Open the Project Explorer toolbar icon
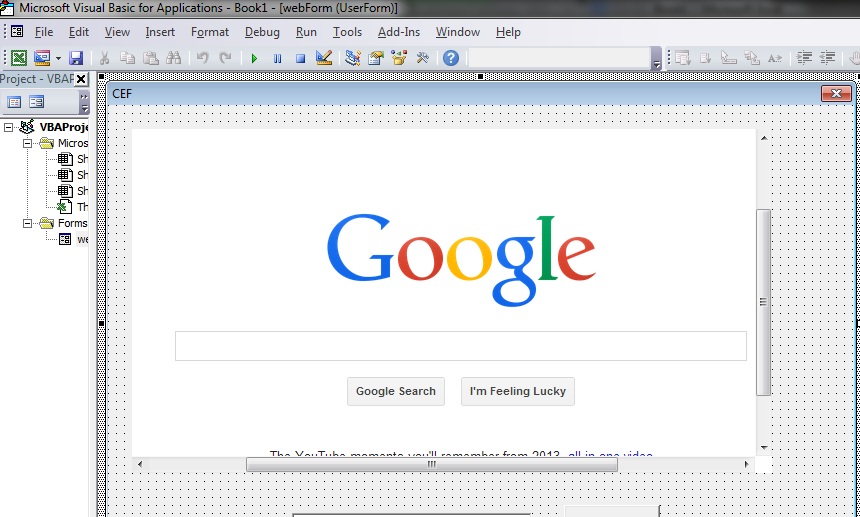860x517 pixels. pos(353,58)
